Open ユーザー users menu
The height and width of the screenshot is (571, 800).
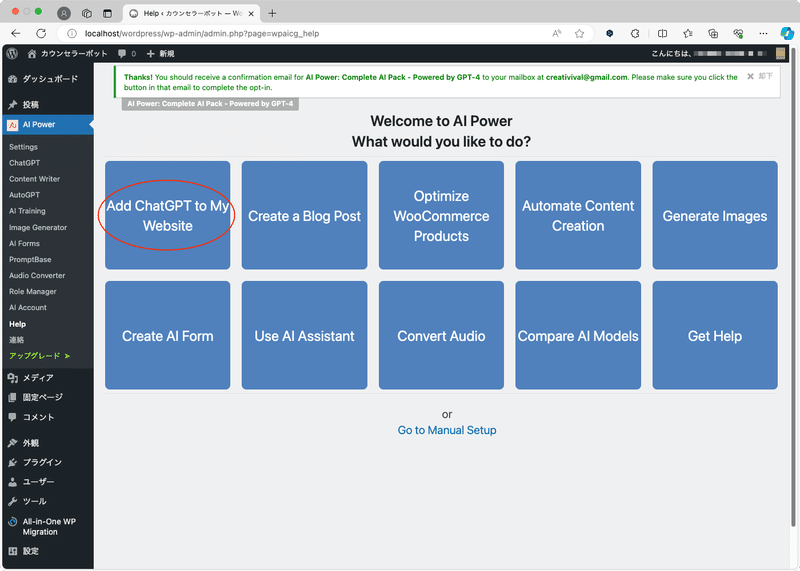[x=47, y=482]
